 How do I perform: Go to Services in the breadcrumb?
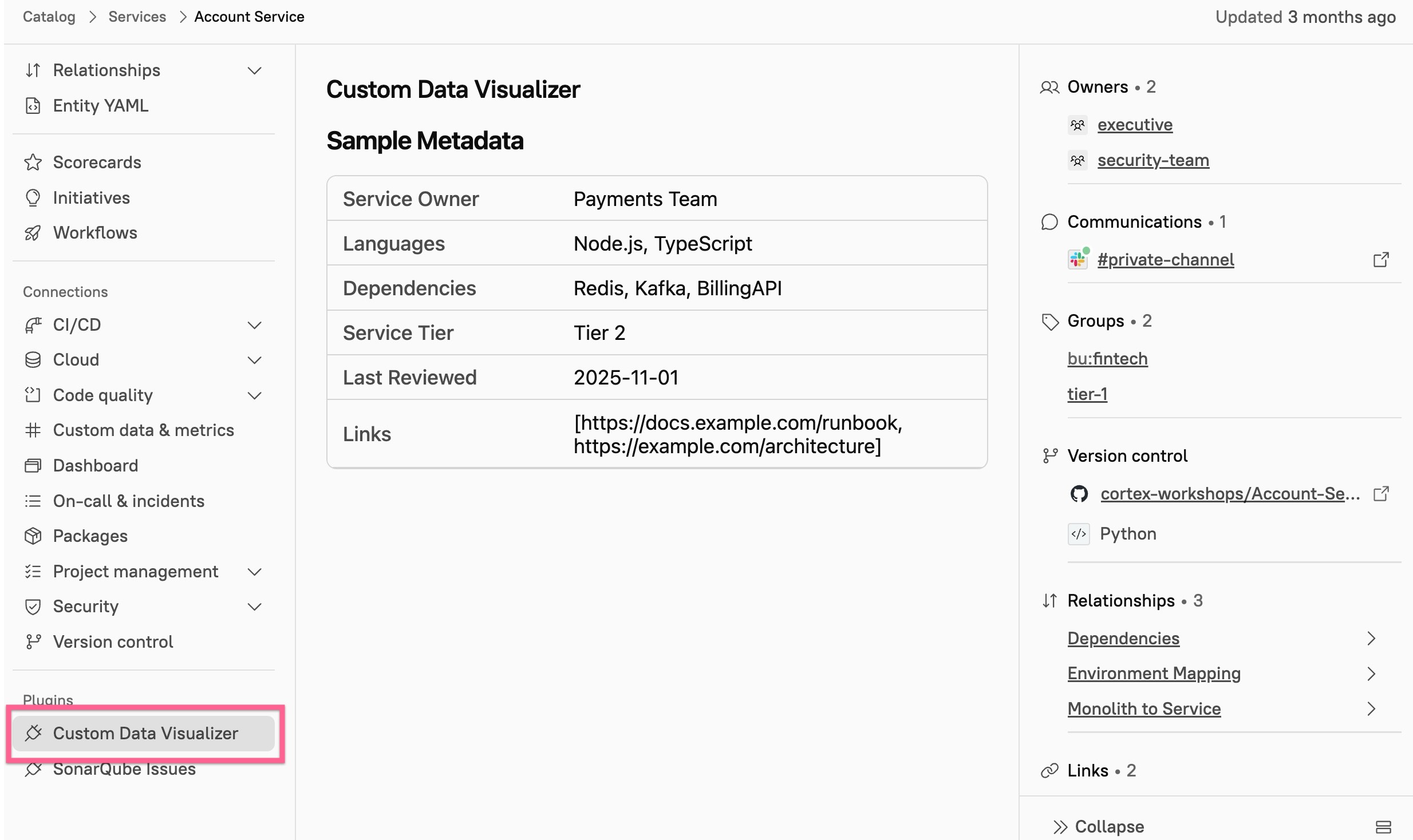point(137,17)
